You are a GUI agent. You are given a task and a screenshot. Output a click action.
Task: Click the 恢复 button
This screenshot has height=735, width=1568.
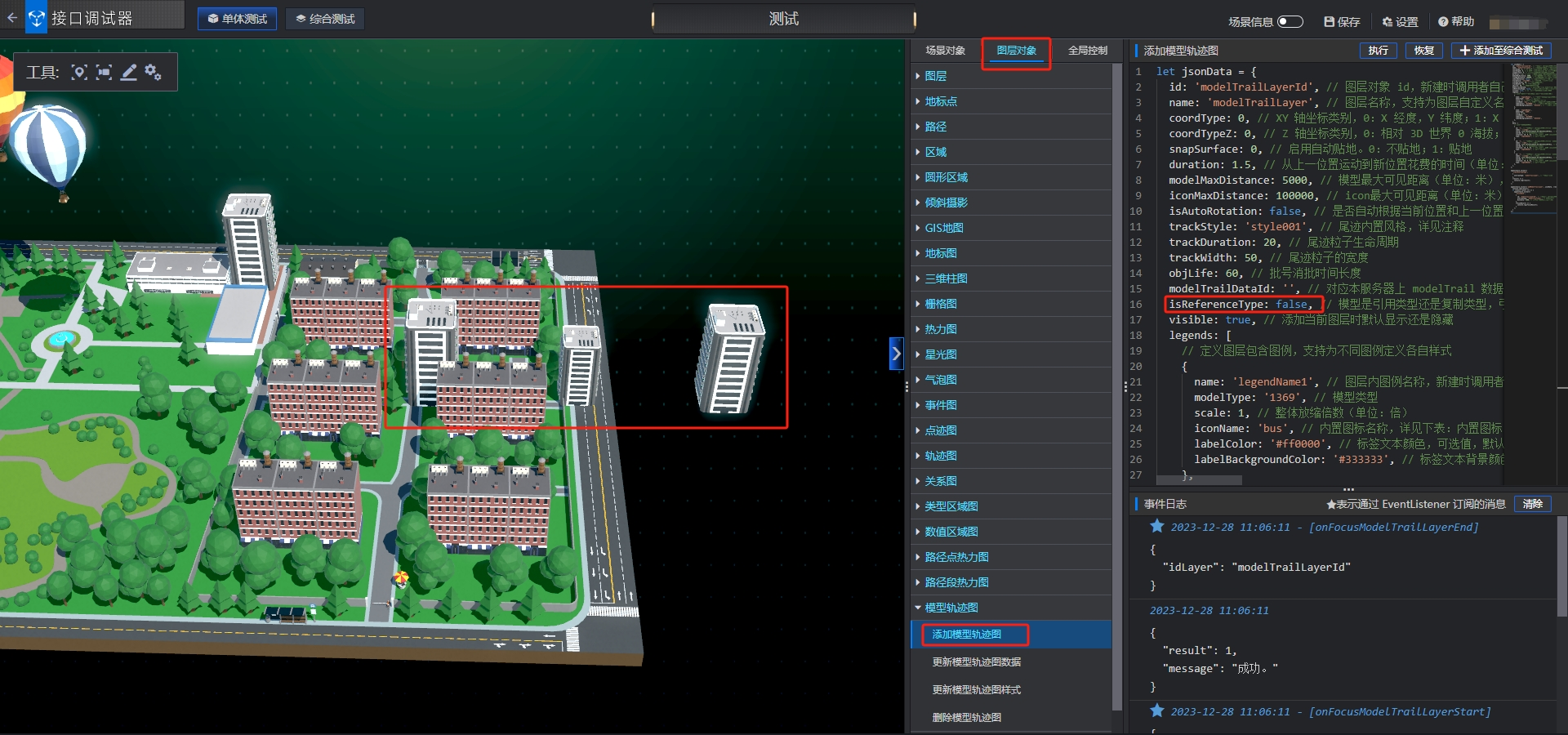(1424, 51)
